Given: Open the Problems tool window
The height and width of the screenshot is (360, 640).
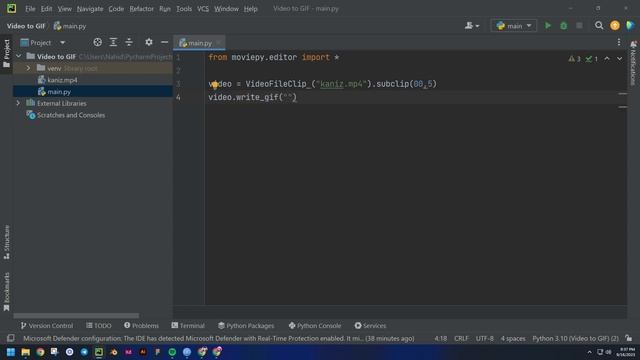Looking at the screenshot, I should pos(141,326).
